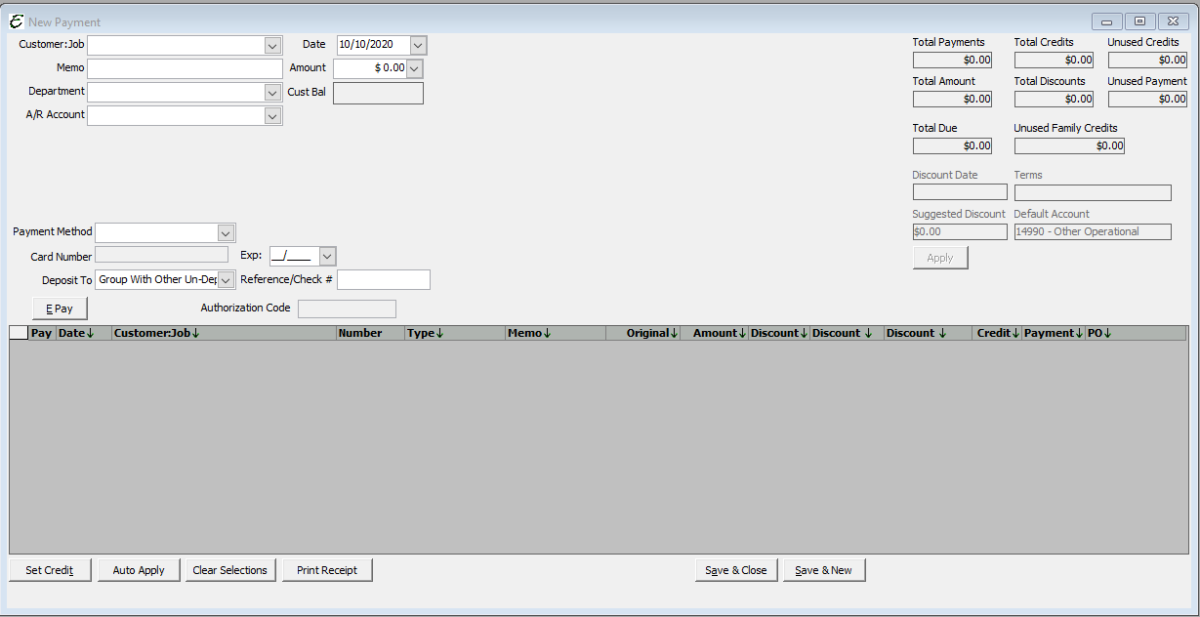Open the Customer:Job dropdown

coord(271,44)
